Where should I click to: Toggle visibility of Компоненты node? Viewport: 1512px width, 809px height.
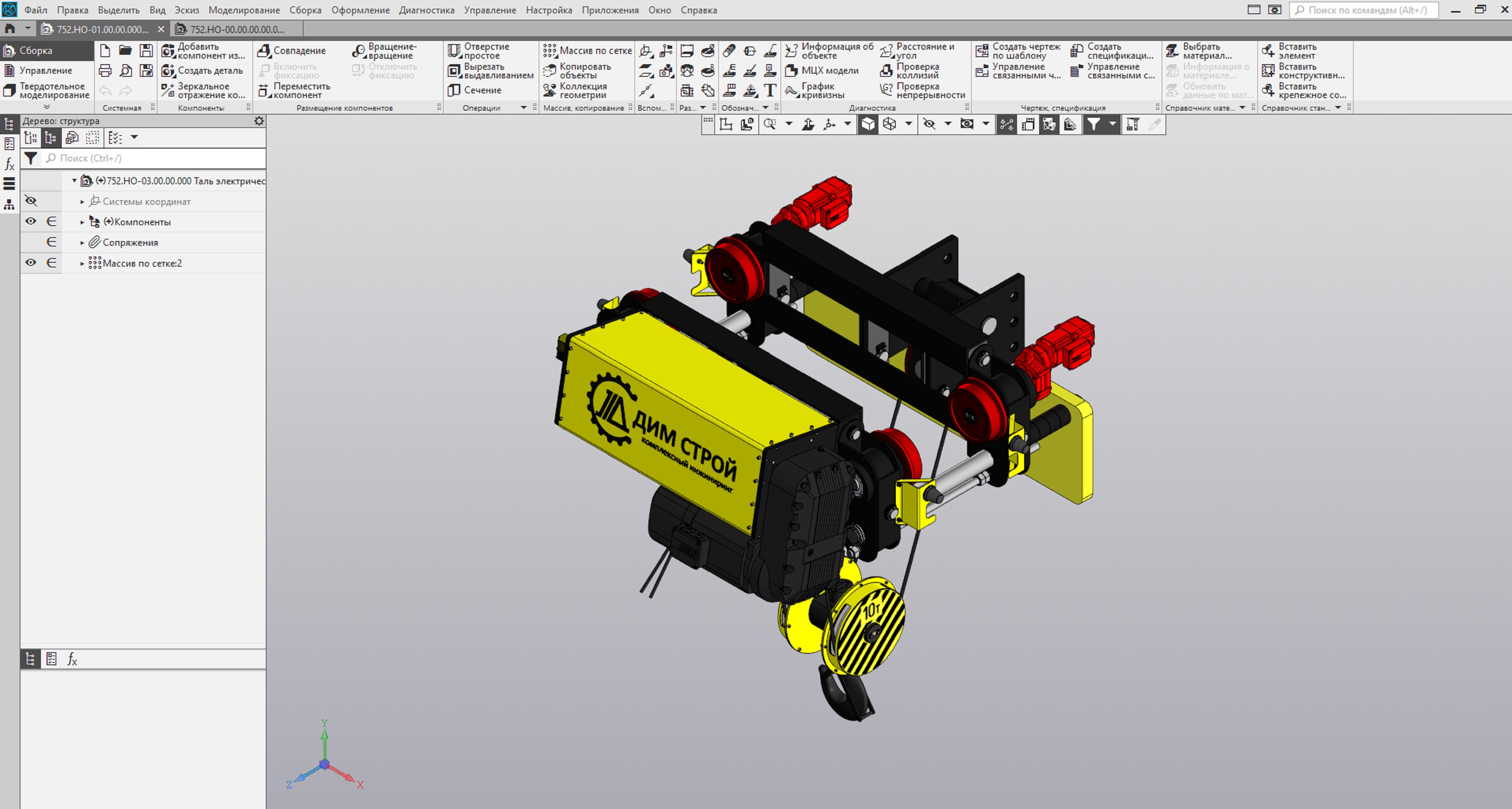(x=31, y=221)
